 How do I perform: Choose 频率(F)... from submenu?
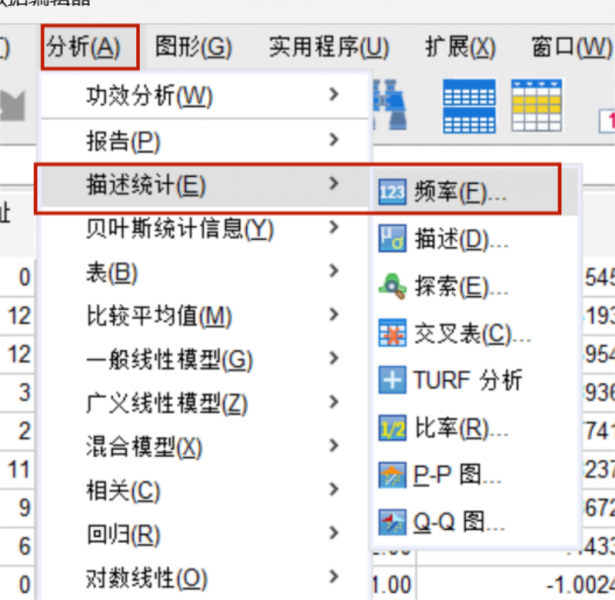[476, 192]
